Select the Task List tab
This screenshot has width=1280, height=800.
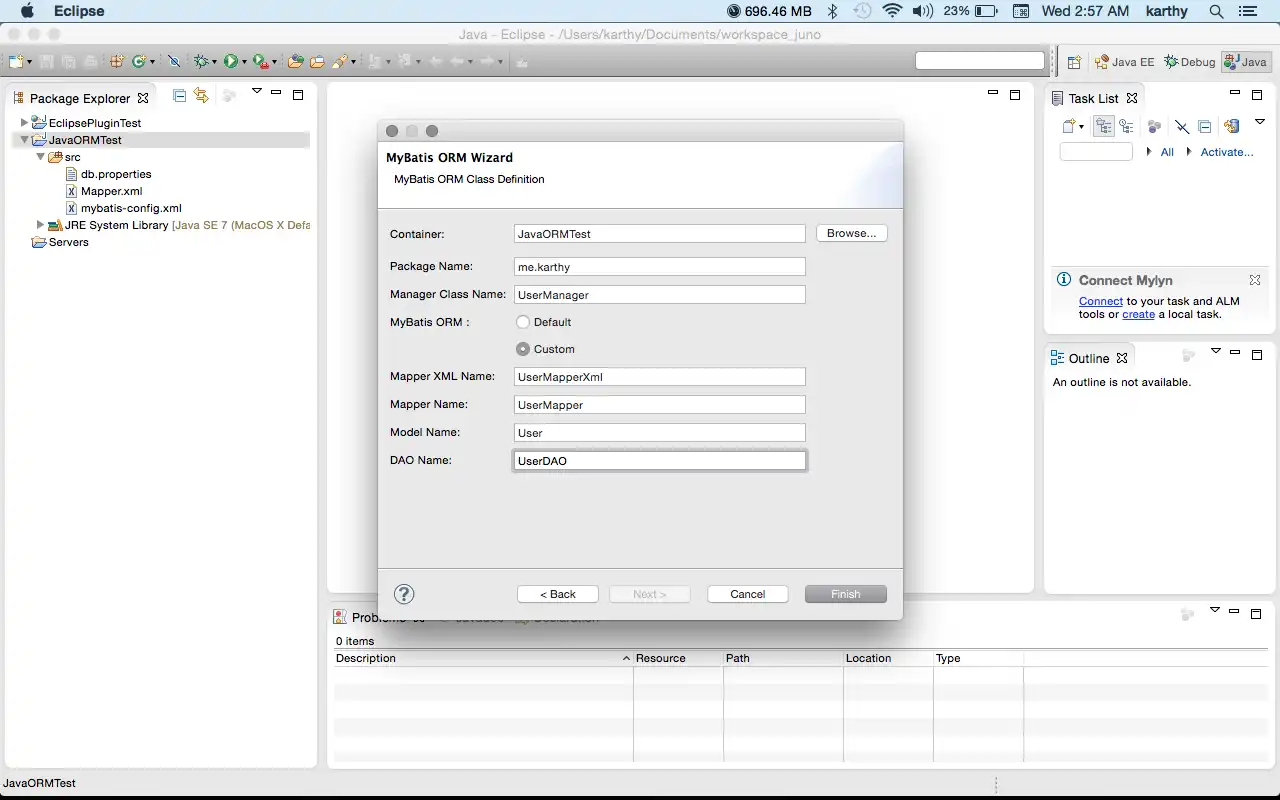click(1093, 98)
